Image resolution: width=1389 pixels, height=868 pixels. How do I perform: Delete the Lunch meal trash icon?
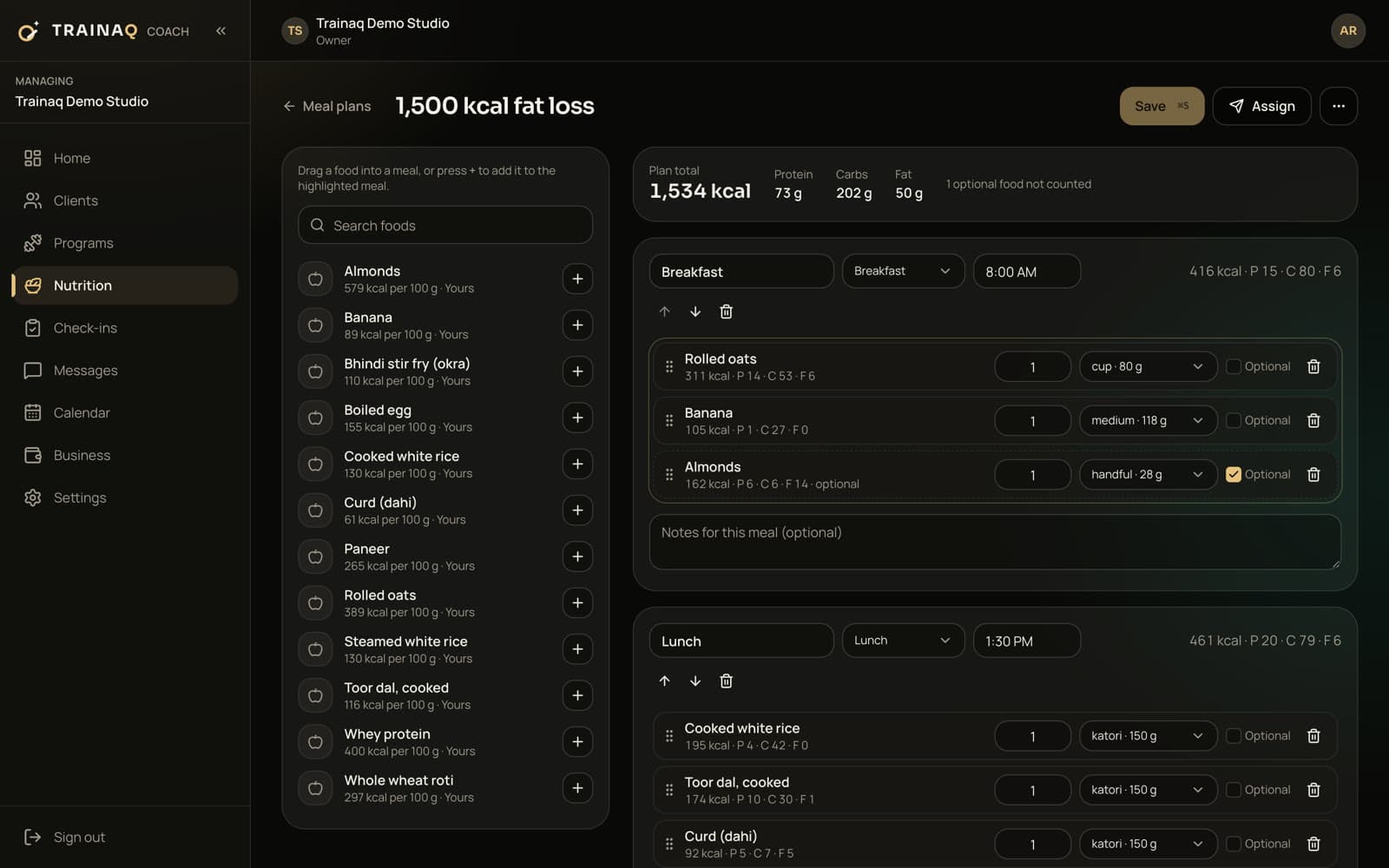(x=727, y=681)
